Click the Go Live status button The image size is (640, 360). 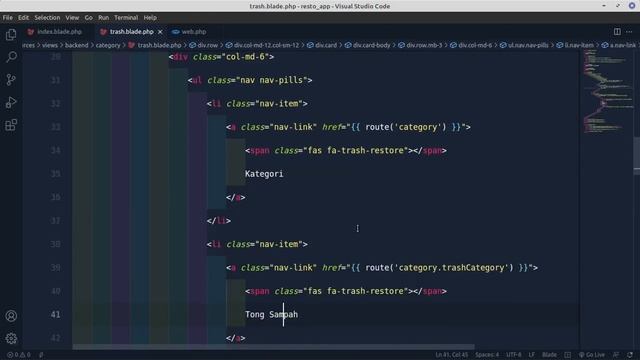coord(592,355)
